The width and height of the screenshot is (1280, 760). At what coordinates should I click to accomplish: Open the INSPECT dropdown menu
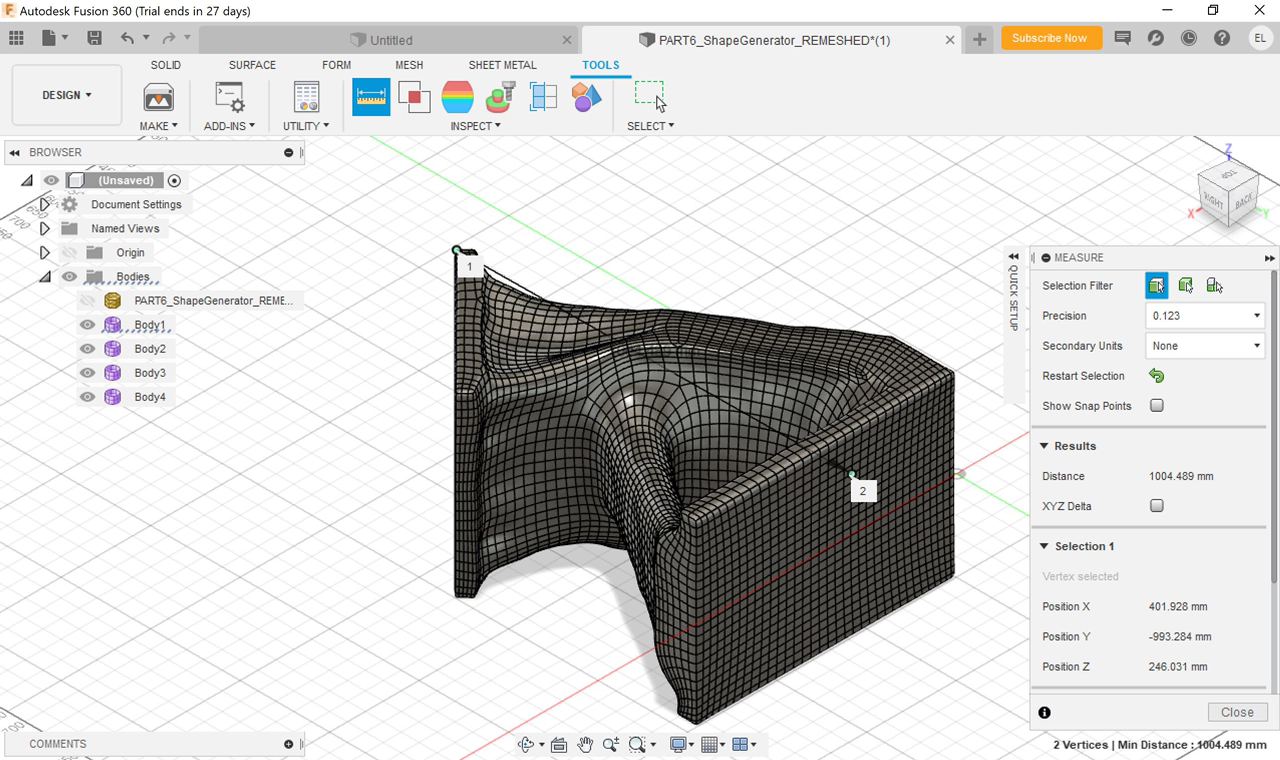[x=475, y=126]
